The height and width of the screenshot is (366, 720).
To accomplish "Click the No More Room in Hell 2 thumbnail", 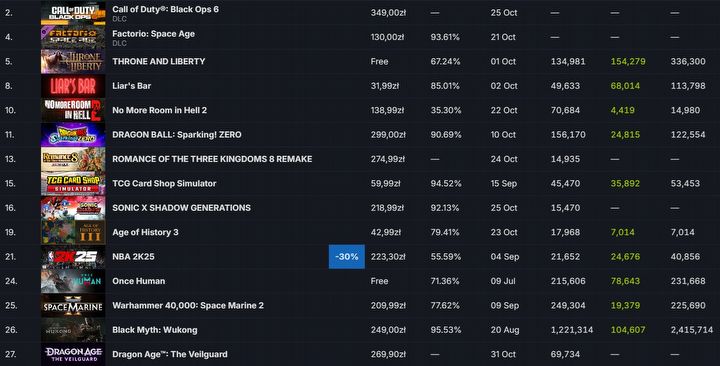I will tap(73, 110).
